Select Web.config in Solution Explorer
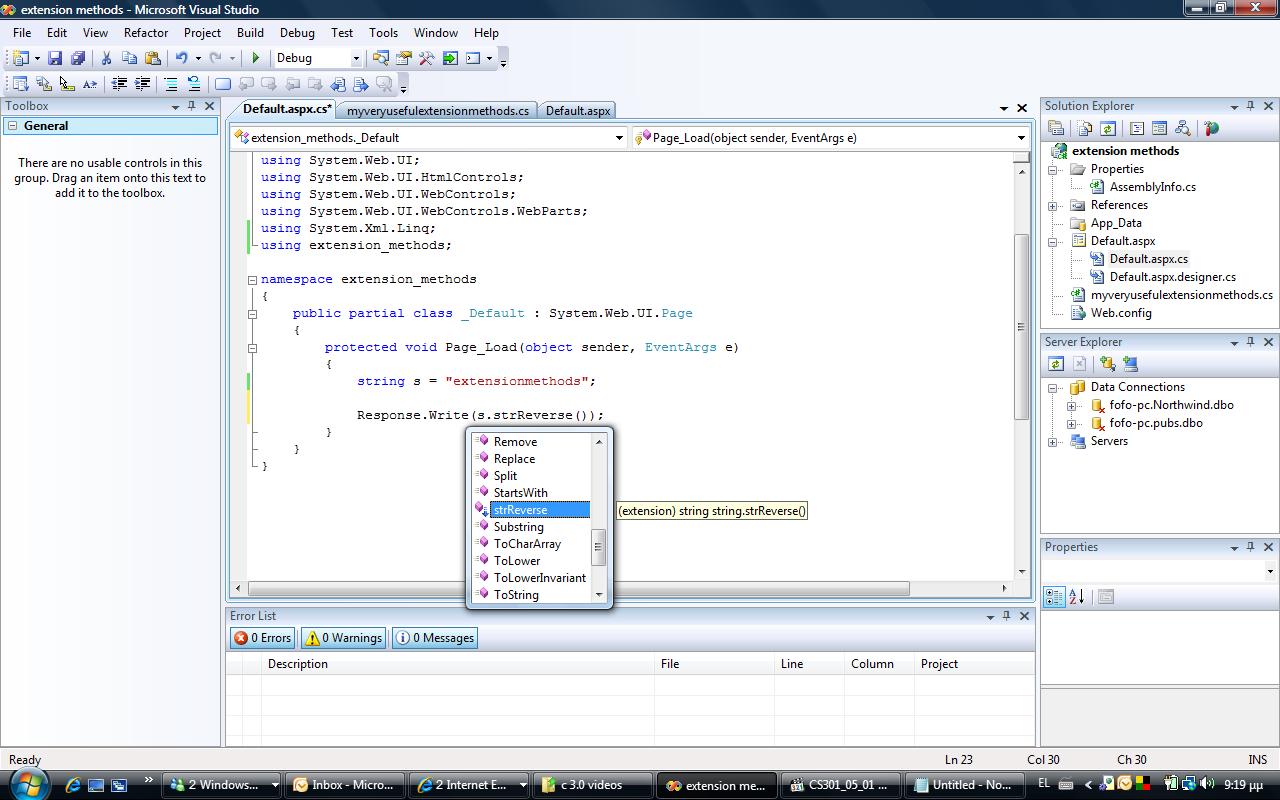Screen dimensions: 1280x800 click(x=1121, y=313)
